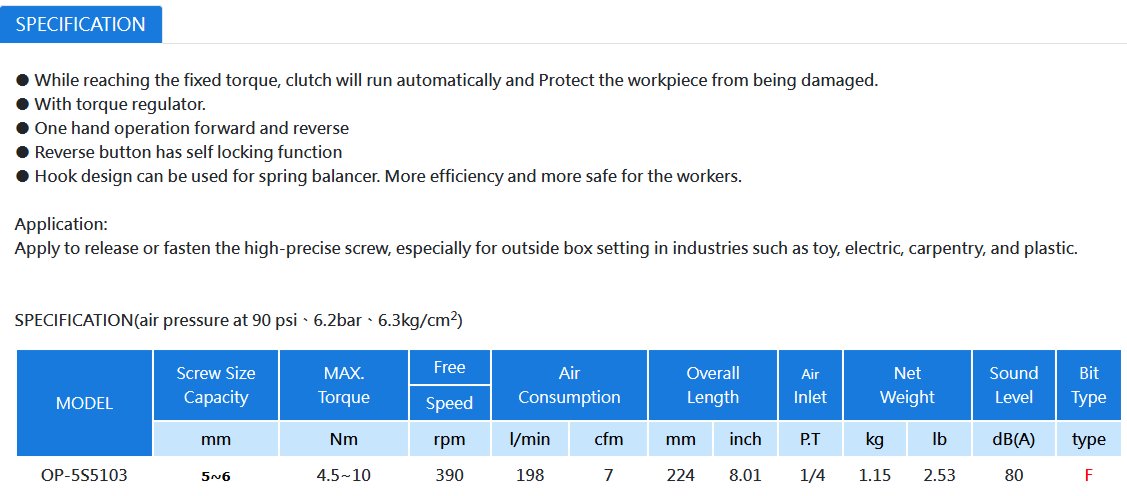The height and width of the screenshot is (496, 1127).
Task: Click the red F bit type value
Action: pos(1089,475)
